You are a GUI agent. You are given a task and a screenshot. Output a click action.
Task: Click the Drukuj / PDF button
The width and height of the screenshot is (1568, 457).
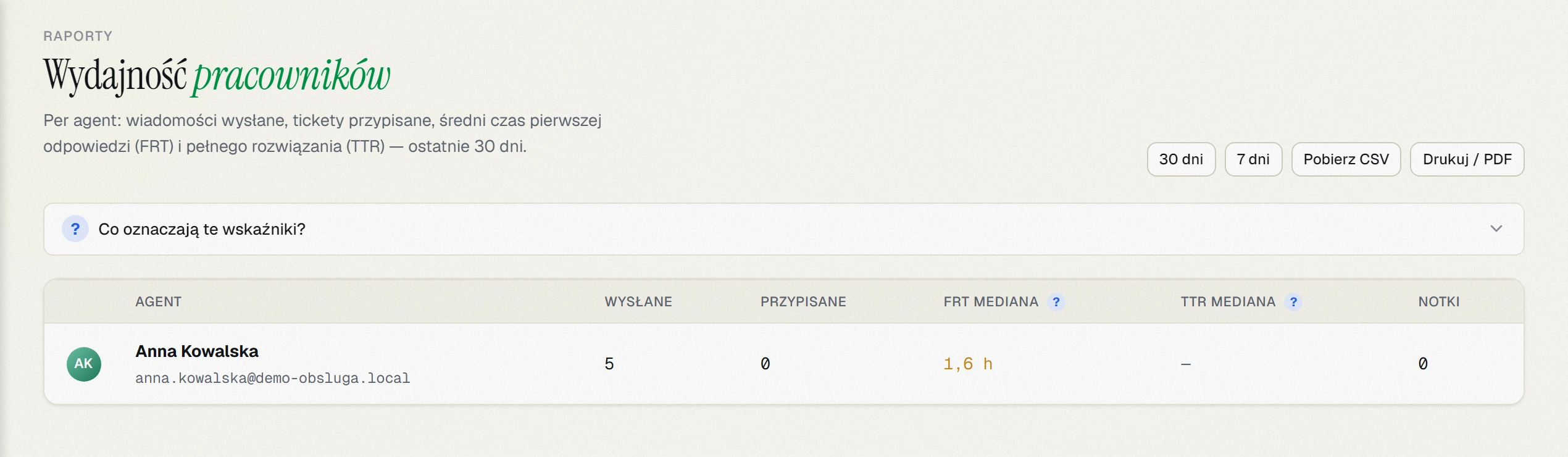point(1467,159)
